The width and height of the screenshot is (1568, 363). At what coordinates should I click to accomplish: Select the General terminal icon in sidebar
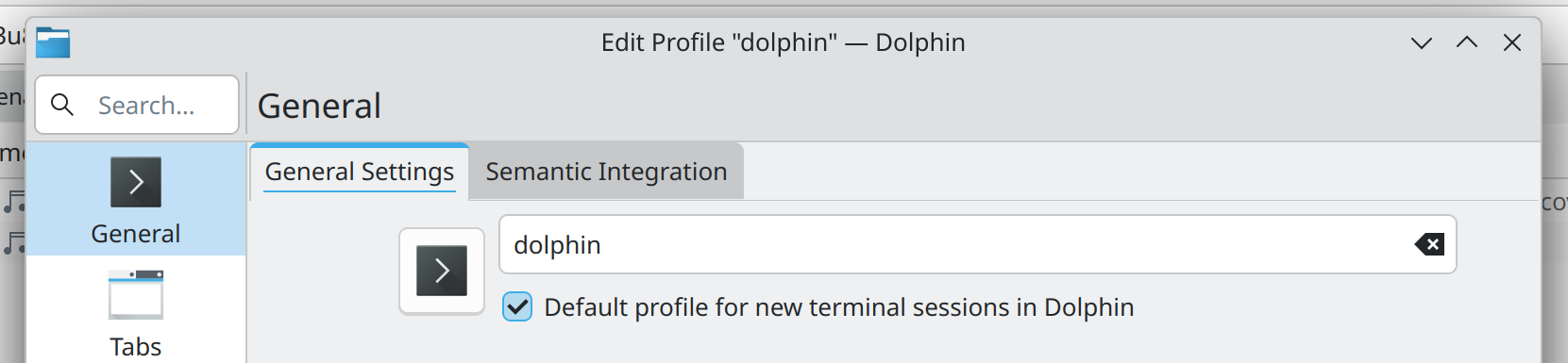tap(136, 182)
